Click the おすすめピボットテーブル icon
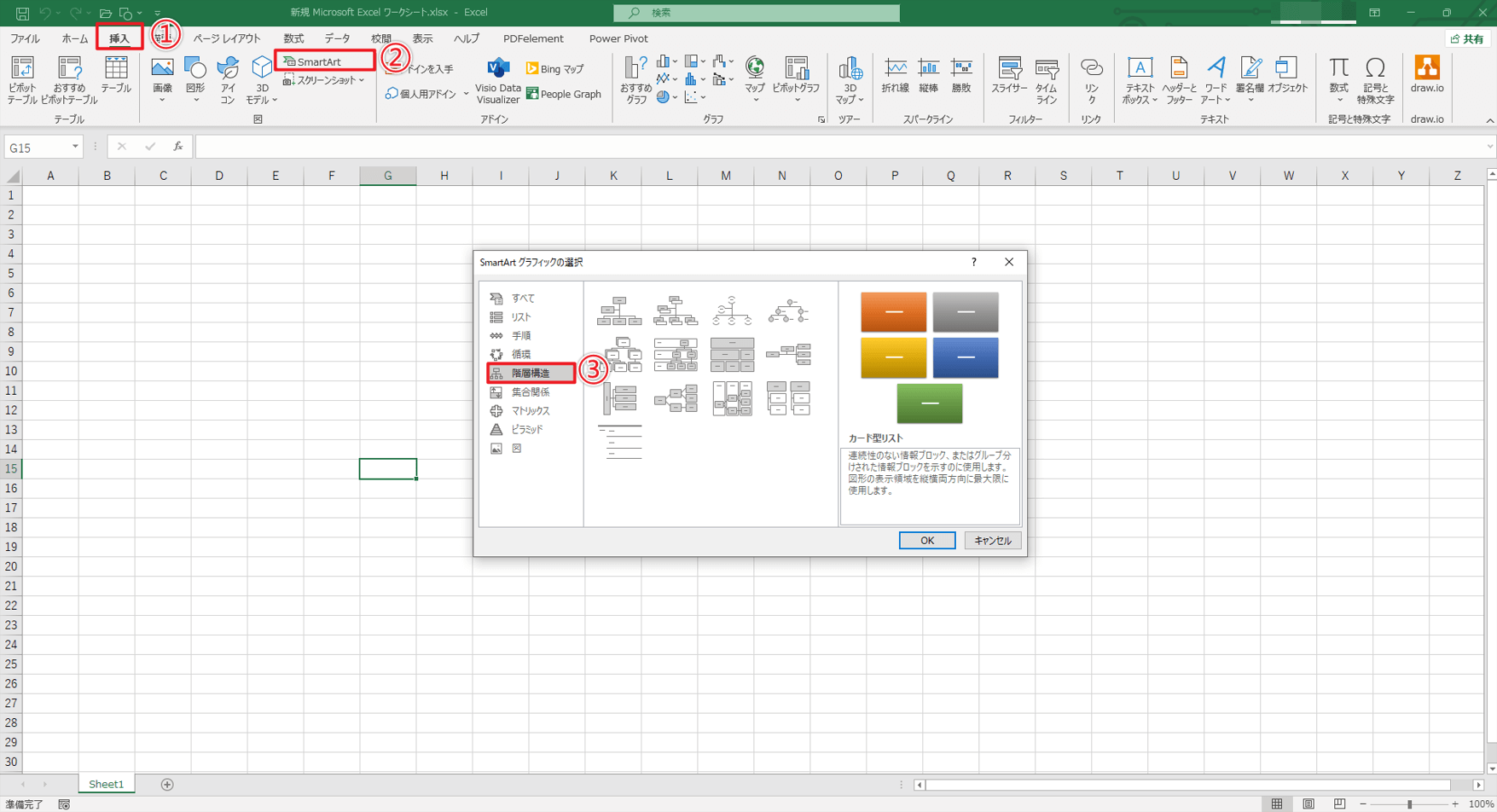 tap(69, 80)
